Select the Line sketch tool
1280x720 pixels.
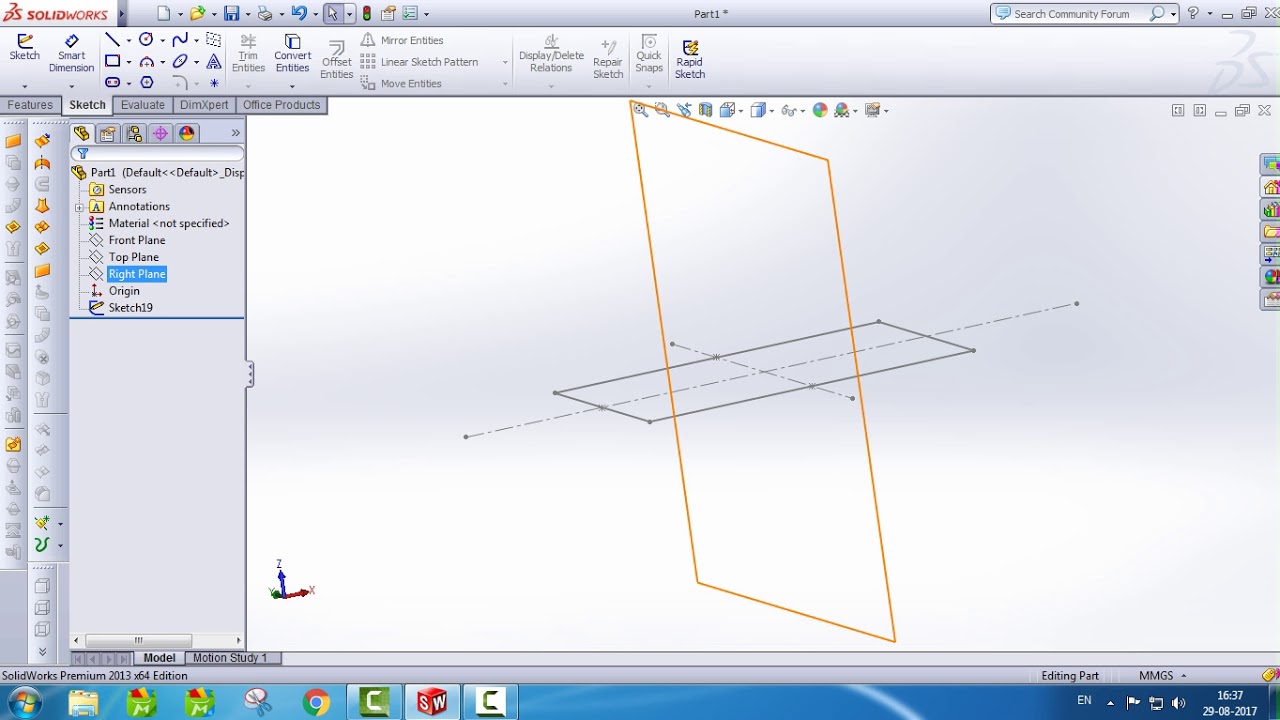(x=112, y=39)
